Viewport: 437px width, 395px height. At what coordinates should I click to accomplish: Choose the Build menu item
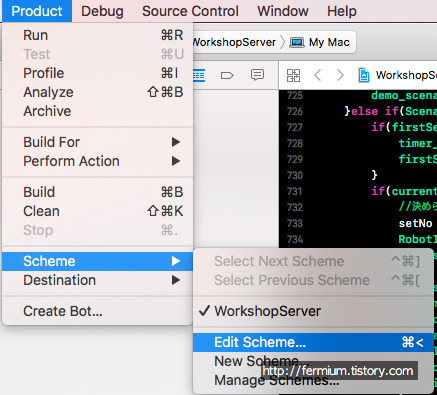[x=97, y=192]
